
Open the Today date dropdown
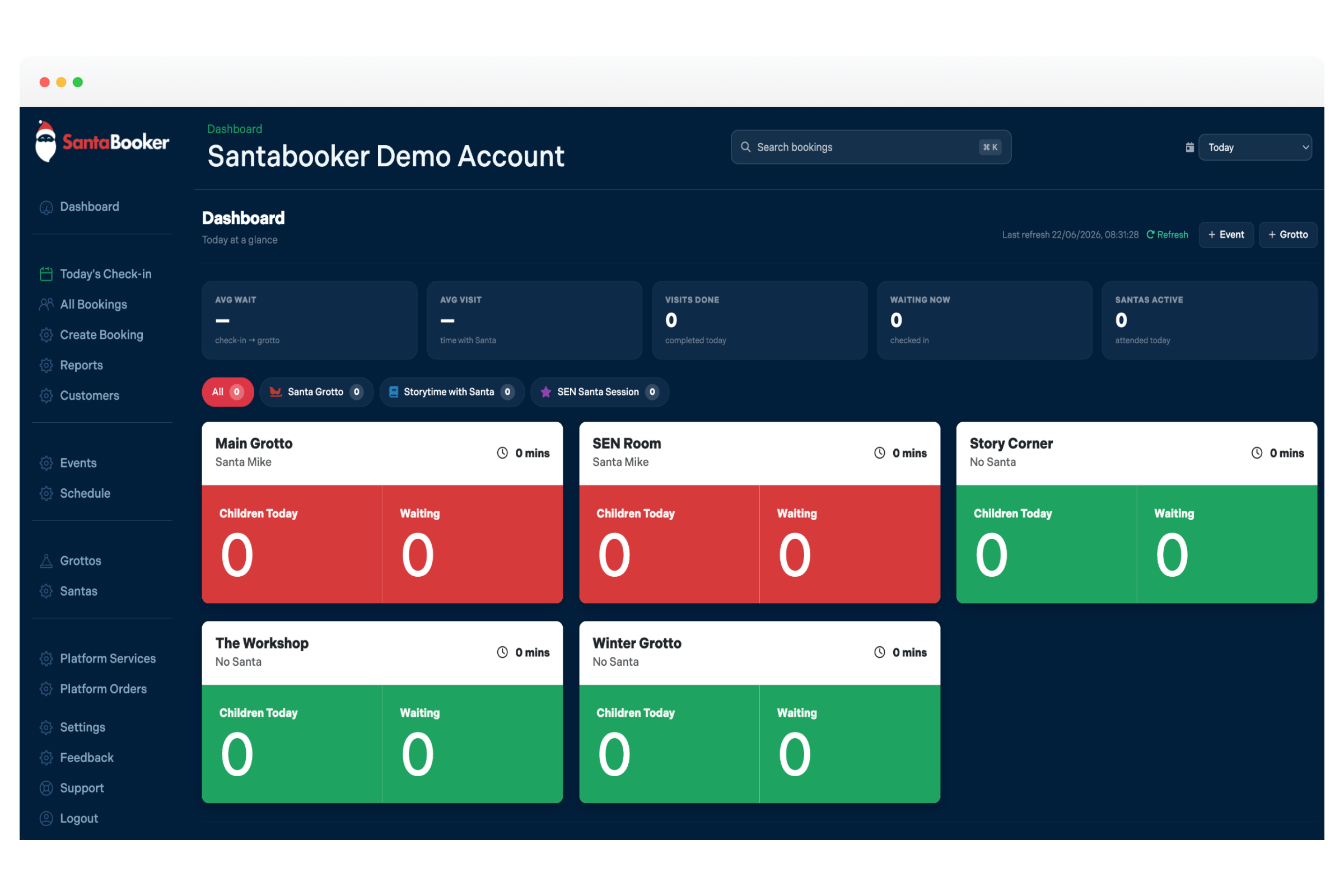coord(1255,147)
